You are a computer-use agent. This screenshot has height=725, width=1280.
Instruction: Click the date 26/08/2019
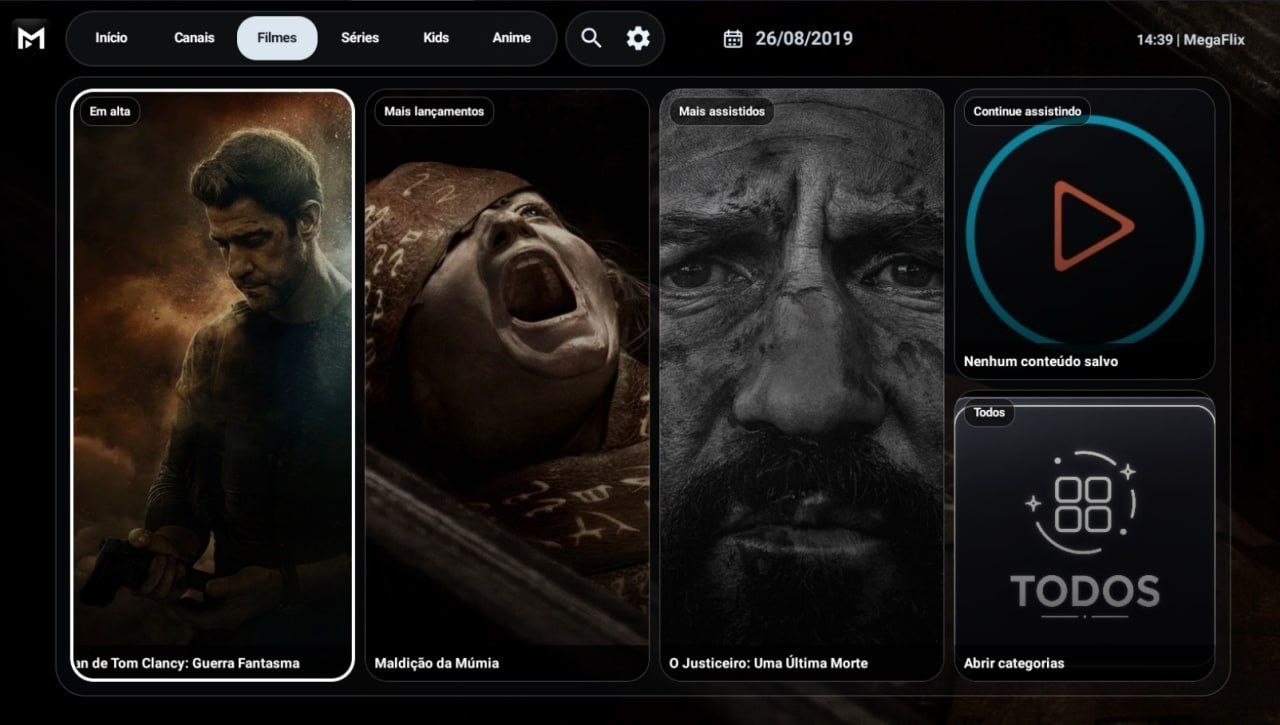pos(804,38)
